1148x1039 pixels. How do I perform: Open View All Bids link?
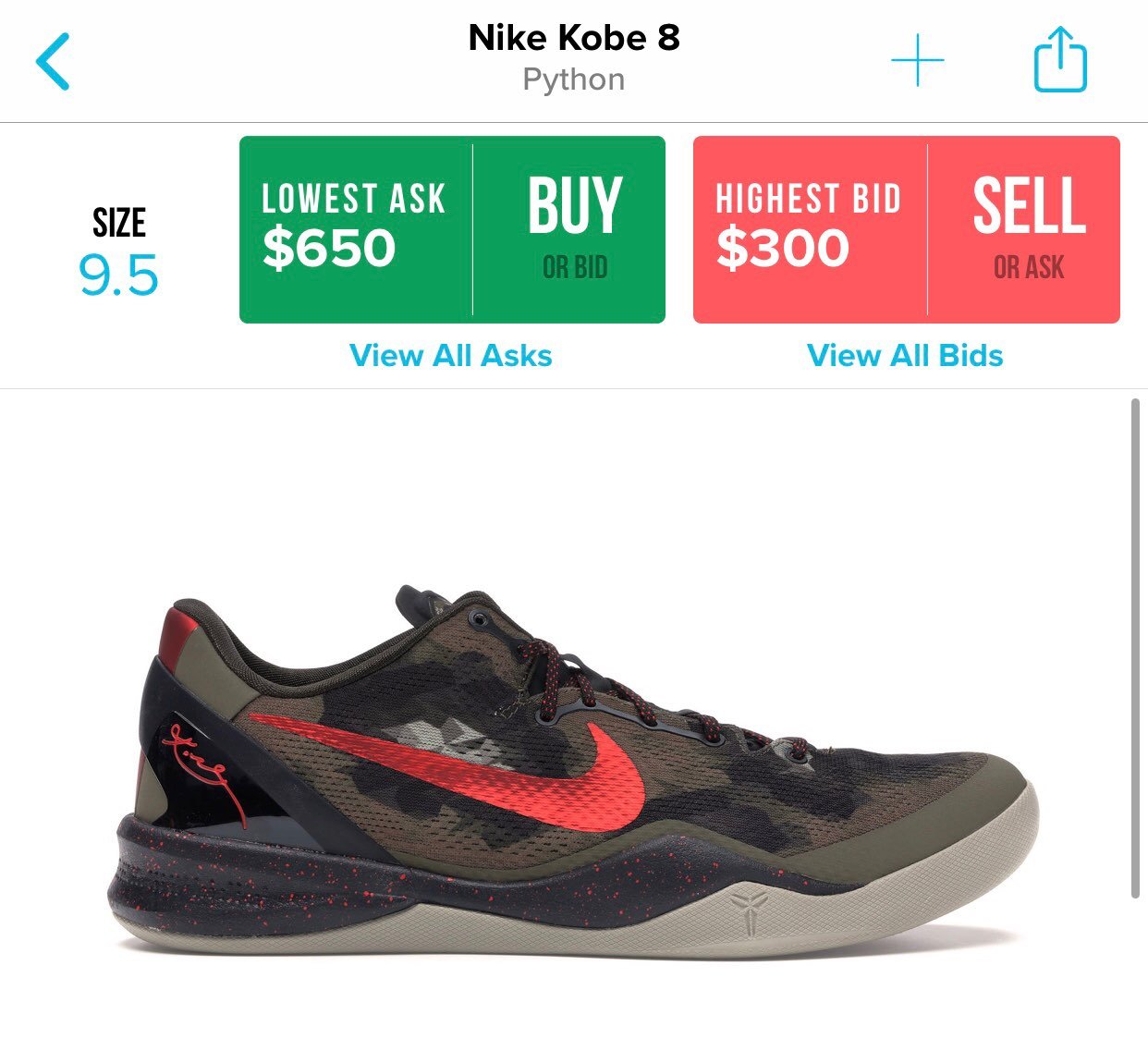pyautogui.click(x=905, y=356)
